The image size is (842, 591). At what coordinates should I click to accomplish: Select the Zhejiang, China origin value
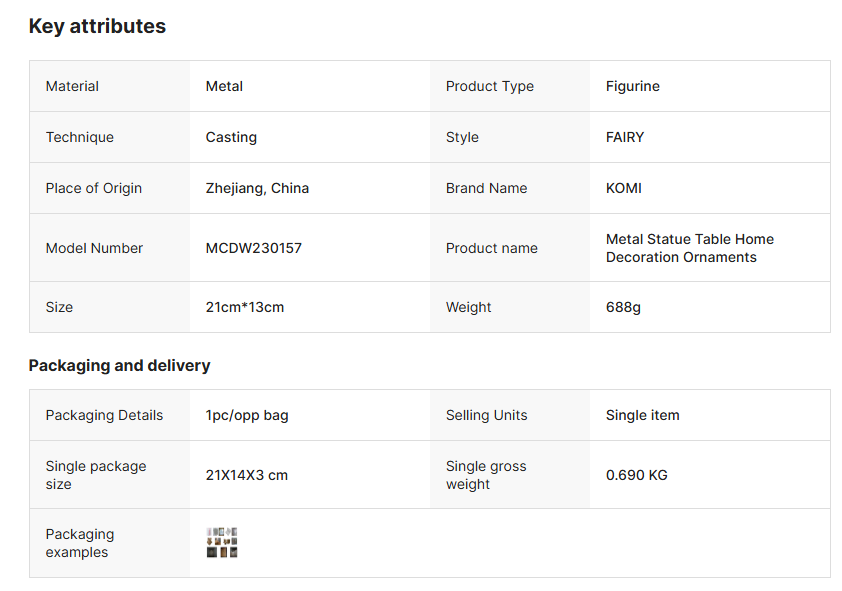(x=257, y=188)
